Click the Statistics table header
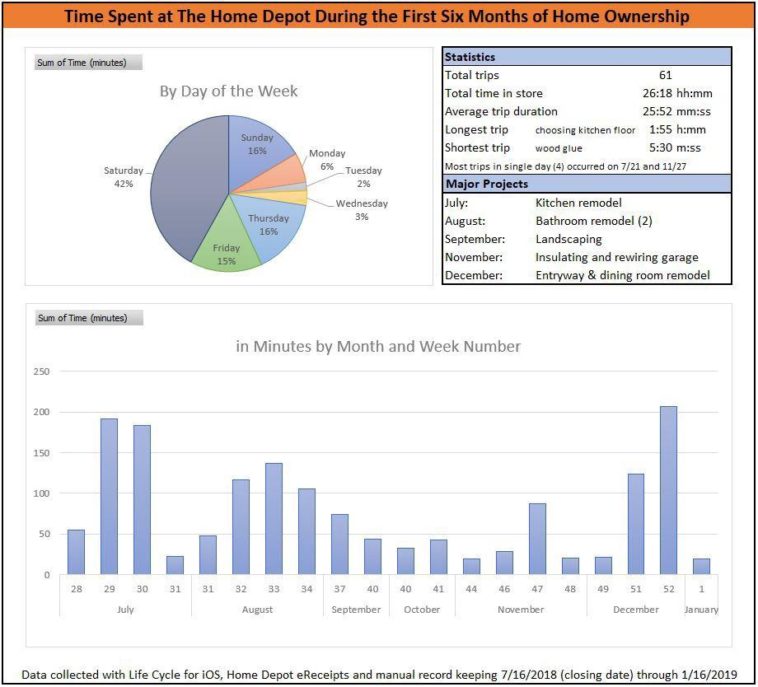Viewport: 758px width, 687px height. point(586,57)
